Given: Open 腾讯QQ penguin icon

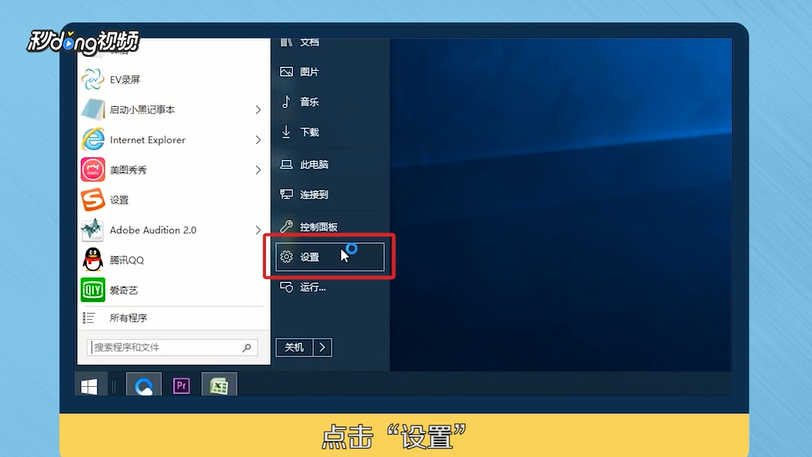Looking at the screenshot, I should 93,260.
